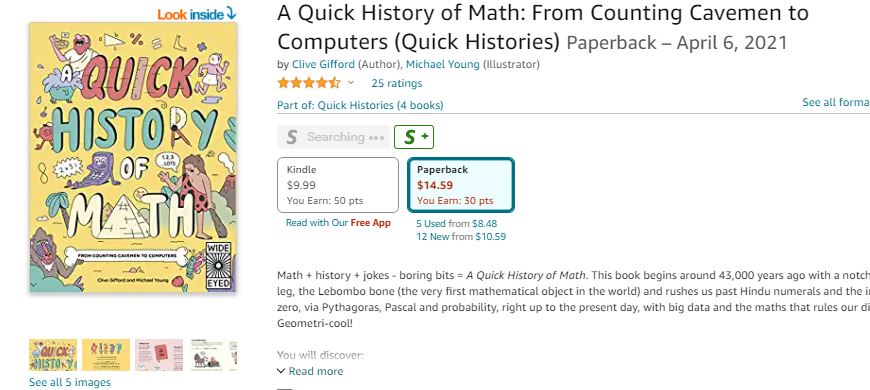Image resolution: width=870 pixels, height=390 pixels.
Task: Open the 5 Used from $8.48 offers
Action: pyautogui.click(x=457, y=224)
